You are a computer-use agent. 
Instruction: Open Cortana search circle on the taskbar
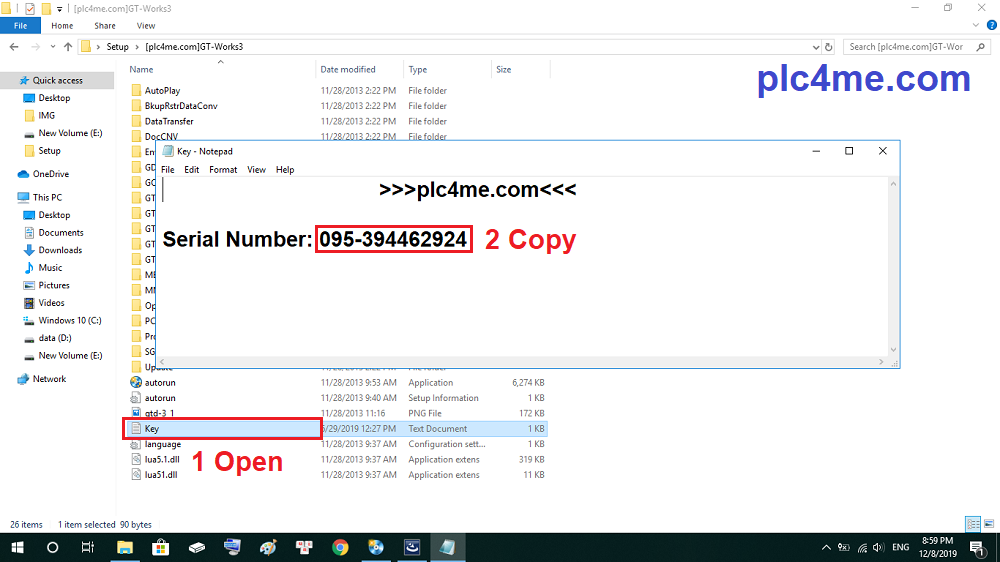52,547
